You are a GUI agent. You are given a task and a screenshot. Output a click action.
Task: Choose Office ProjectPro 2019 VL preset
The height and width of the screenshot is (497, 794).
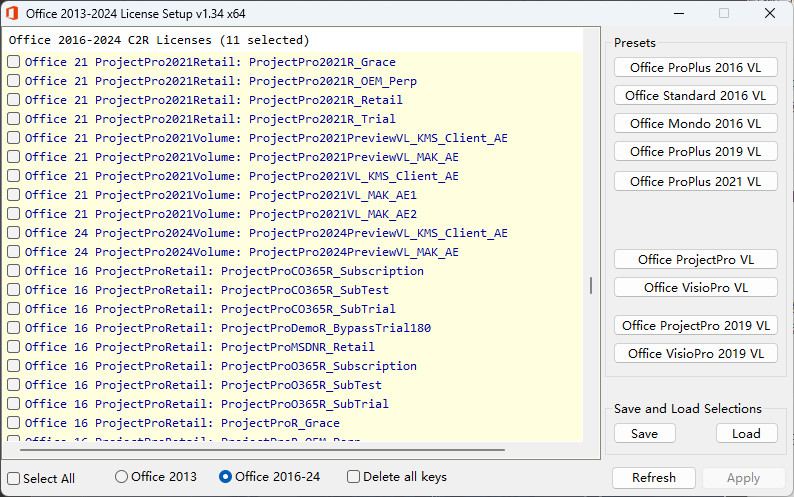tap(695, 325)
